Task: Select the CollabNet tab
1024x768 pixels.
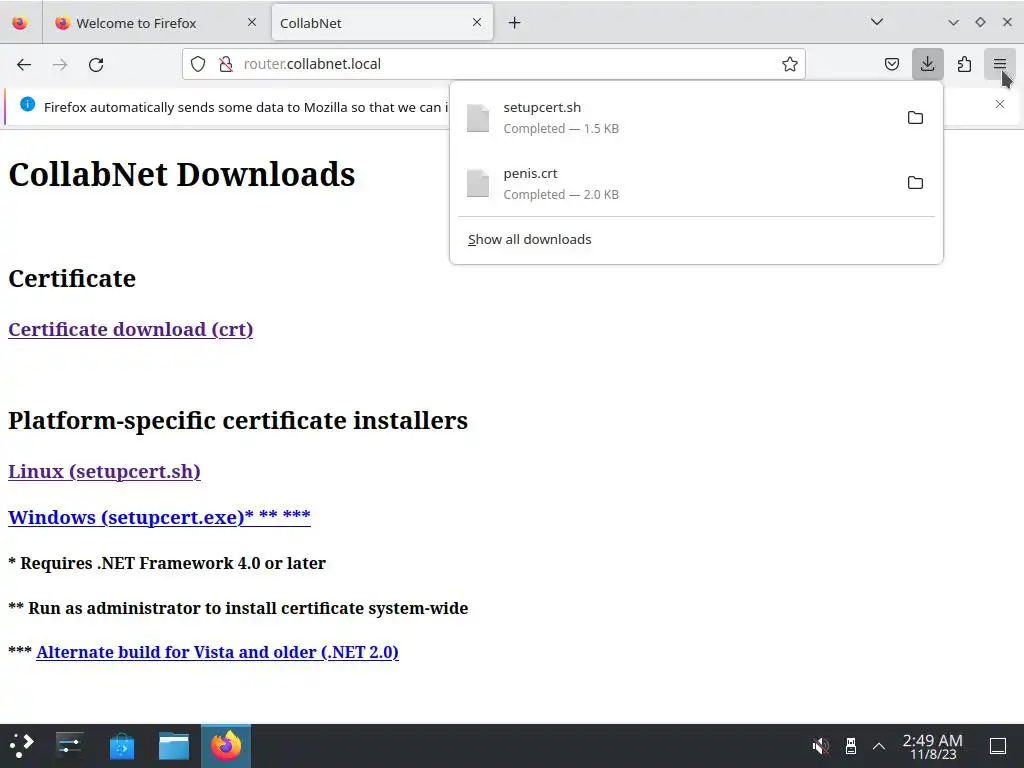Action: click(x=382, y=23)
